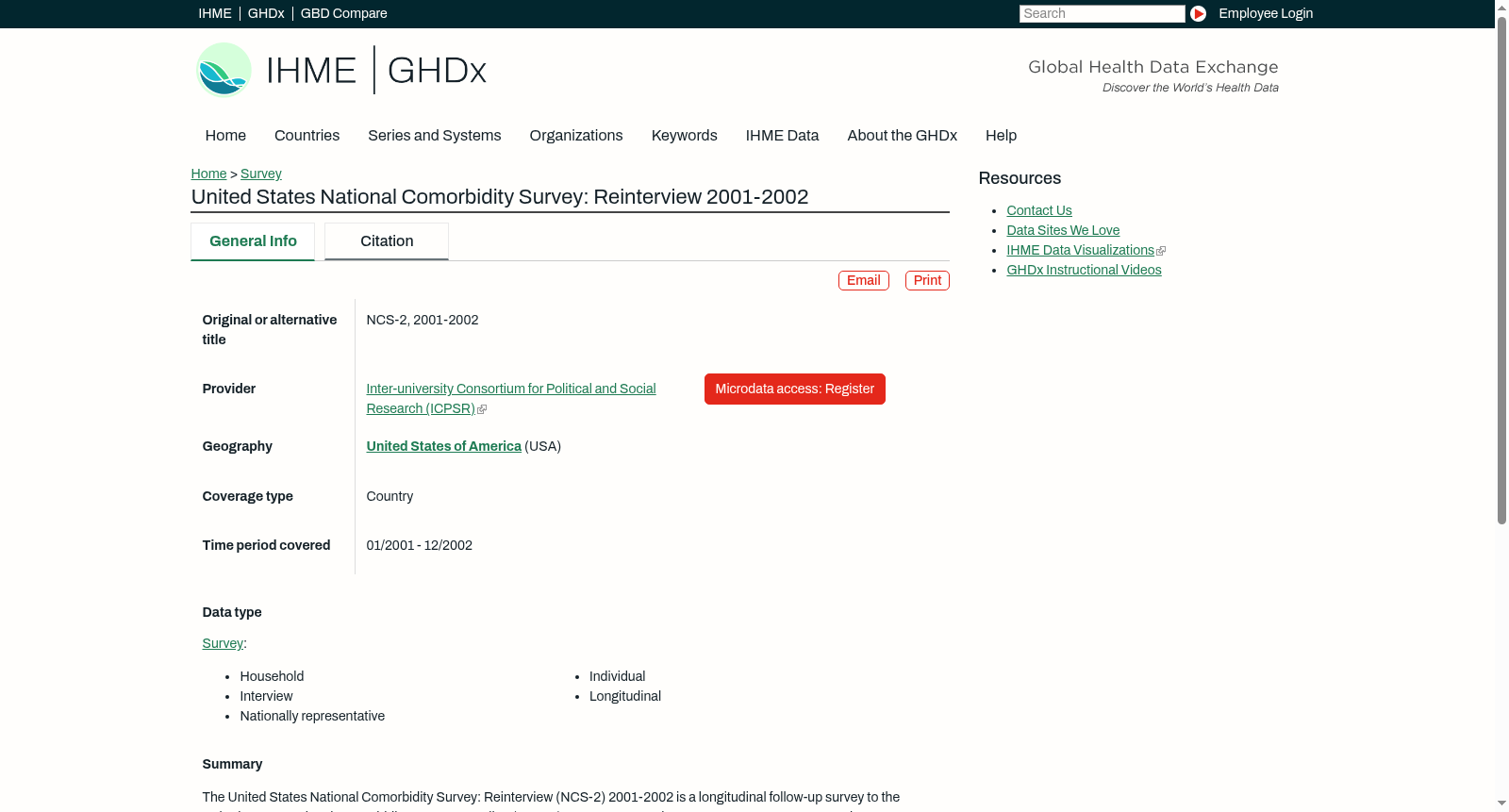Click the red search submit arrow icon
Viewport: 1509px width, 812px height.
click(x=1198, y=13)
